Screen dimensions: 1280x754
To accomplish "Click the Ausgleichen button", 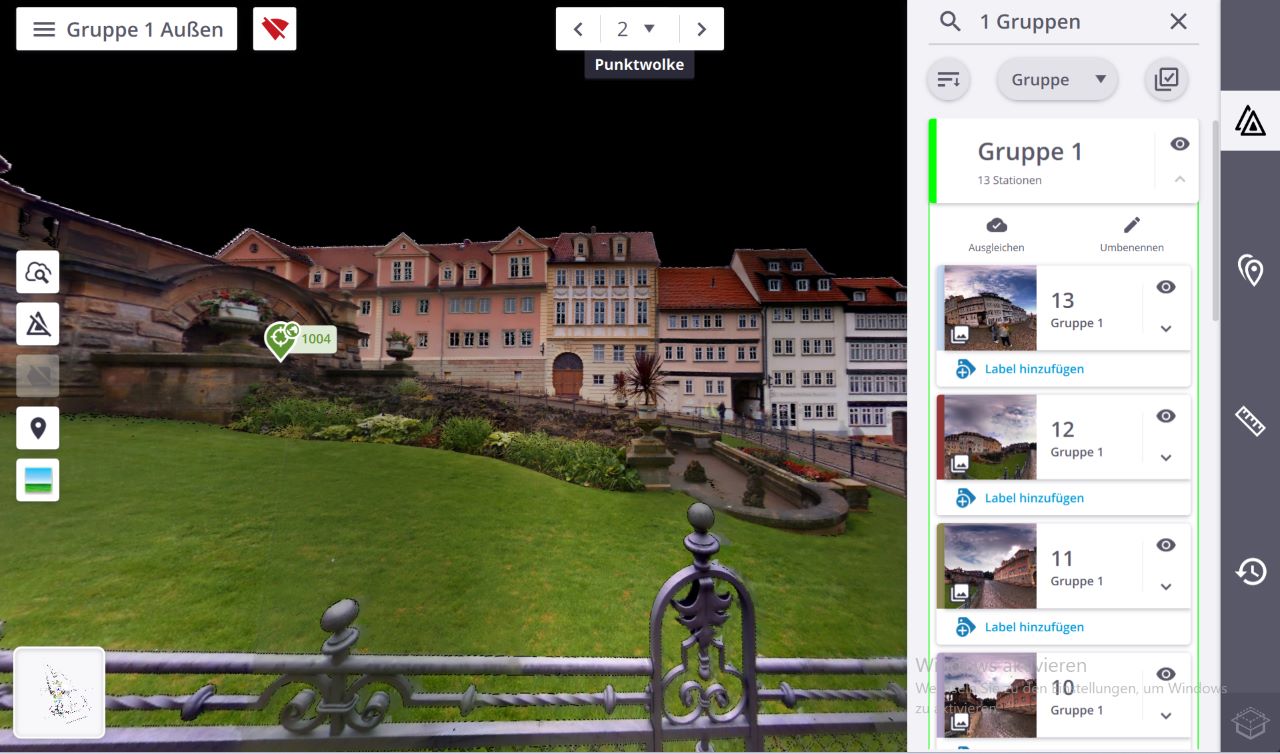I will click(996, 234).
